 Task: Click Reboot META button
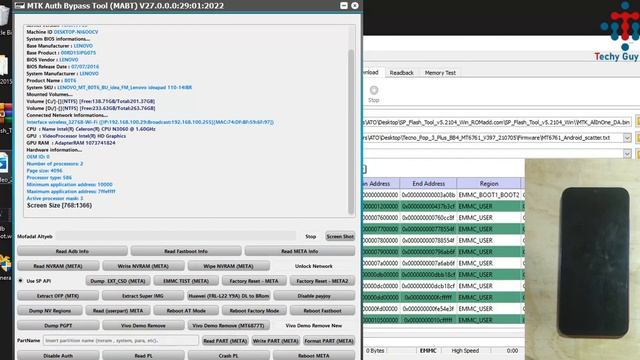click(314, 356)
